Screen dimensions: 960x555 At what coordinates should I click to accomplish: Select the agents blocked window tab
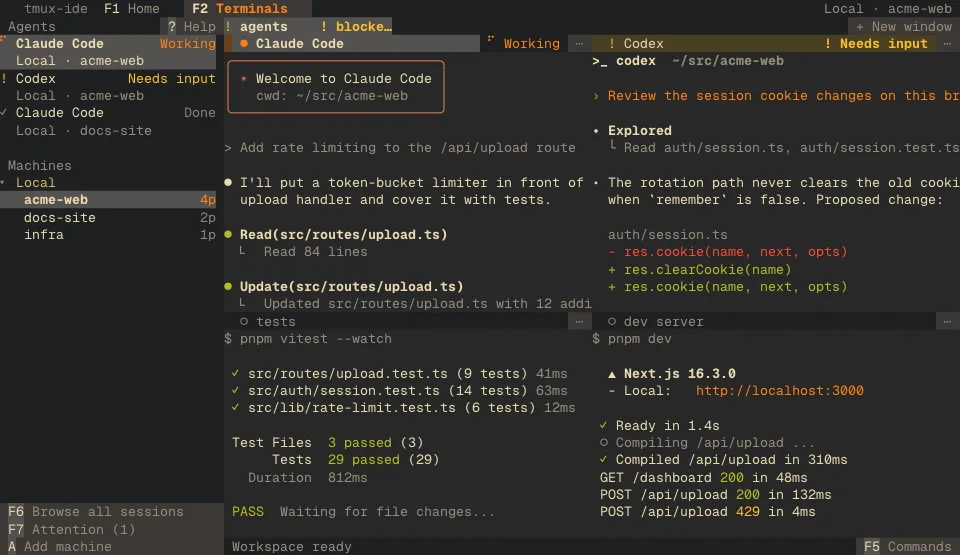click(308, 26)
